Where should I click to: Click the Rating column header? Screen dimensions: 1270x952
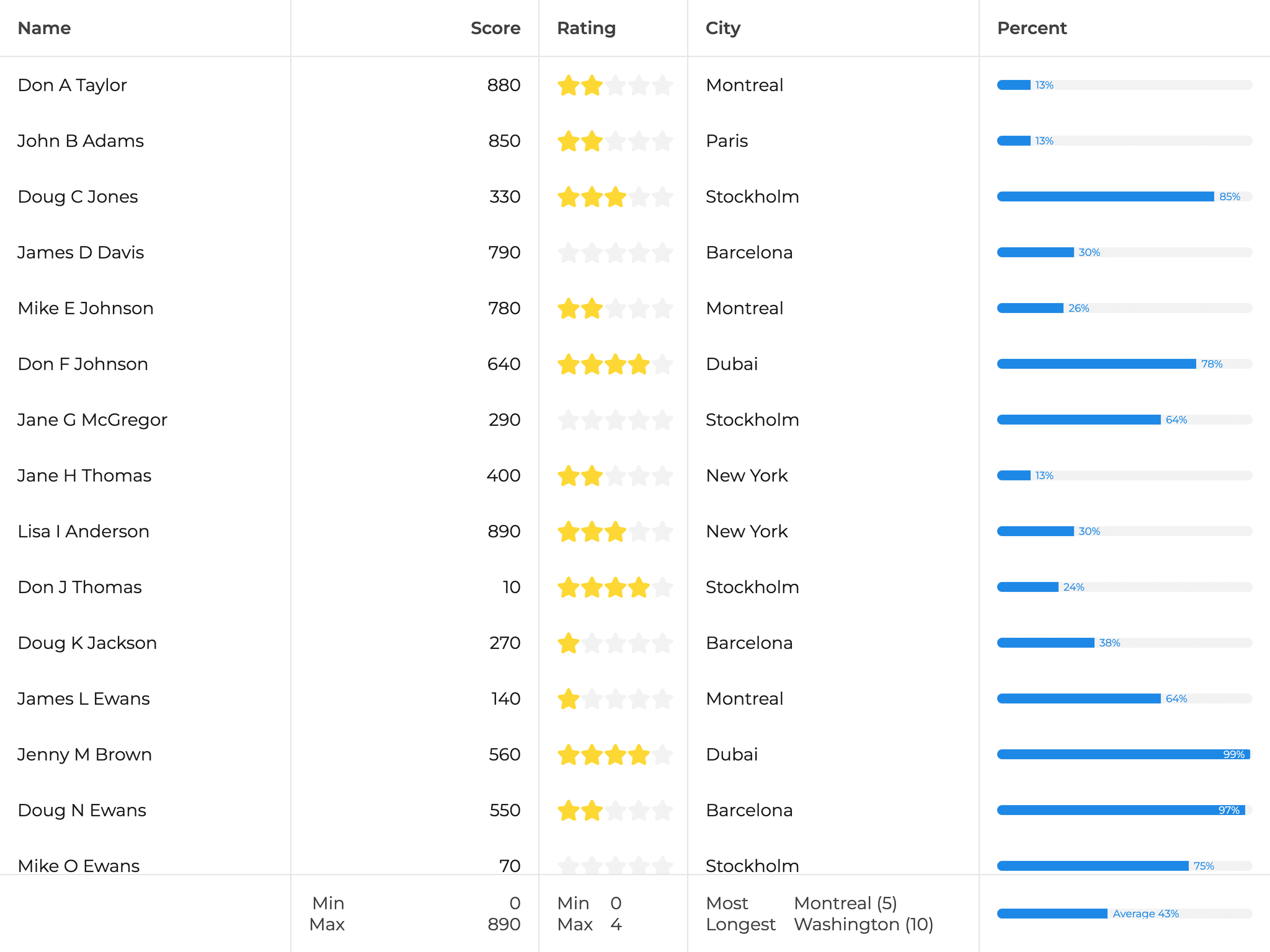point(586,28)
